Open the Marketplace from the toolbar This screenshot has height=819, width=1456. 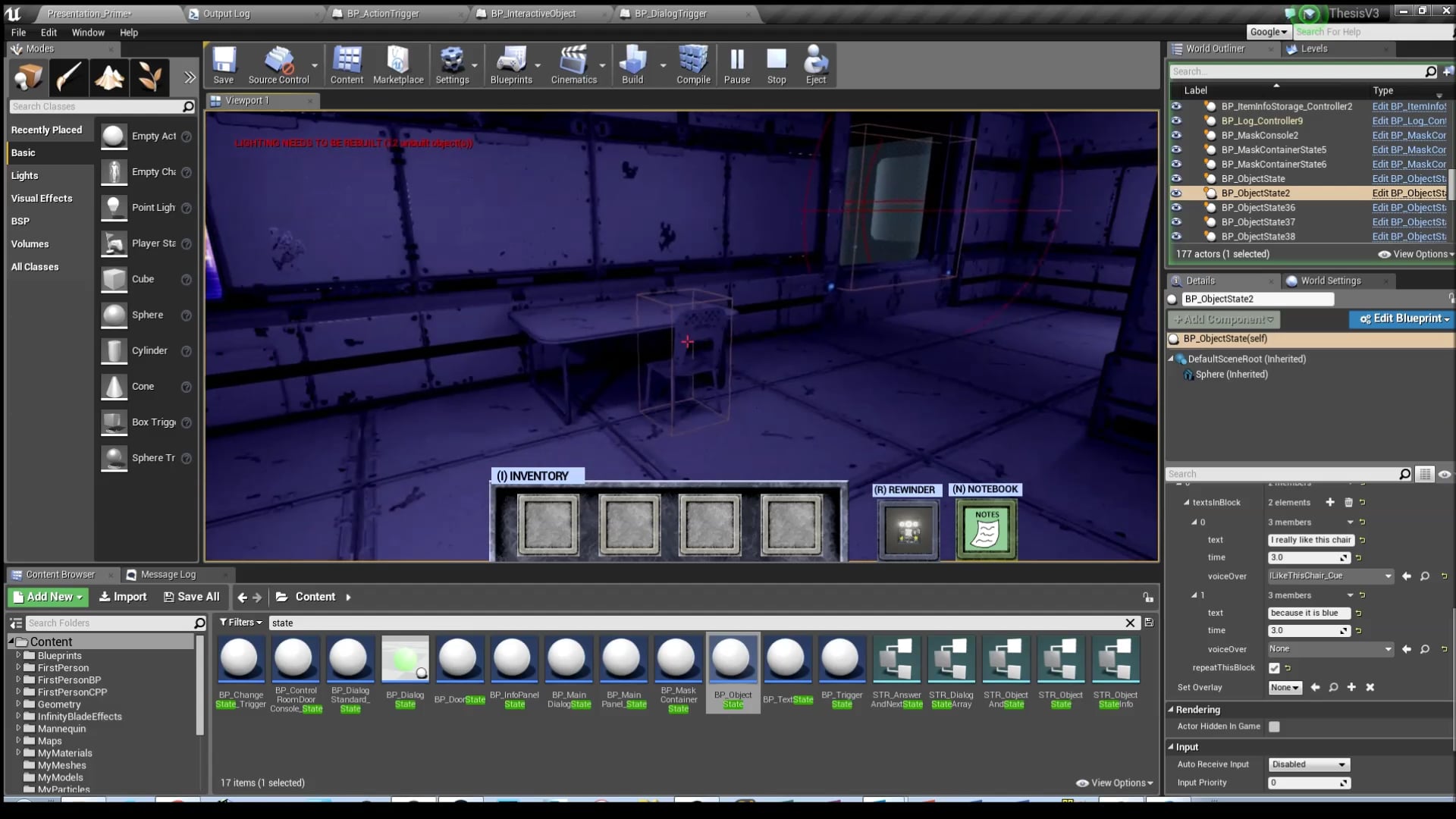tap(397, 65)
